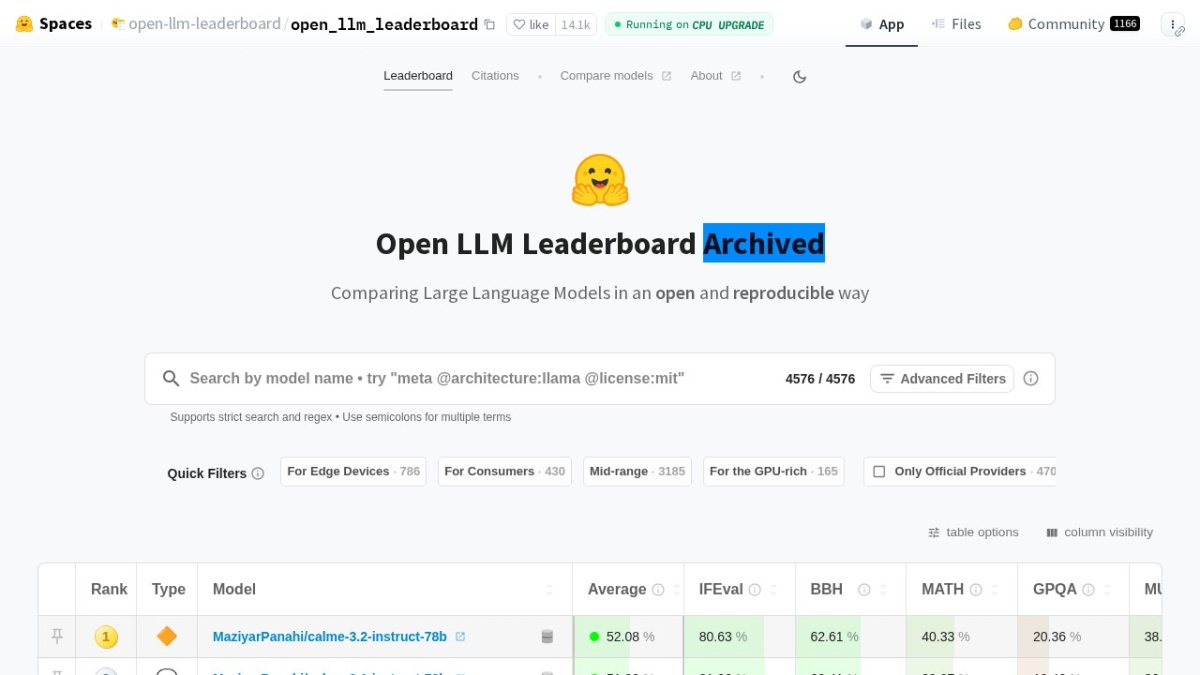This screenshot has height=675, width=1200.
Task: Sort by the BBH column arrows
Action: (x=884, y=590)
